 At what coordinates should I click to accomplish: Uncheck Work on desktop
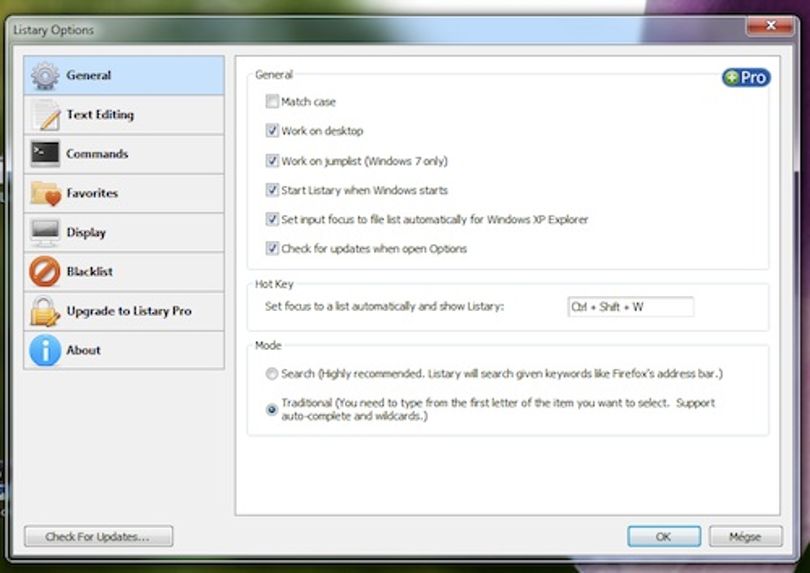(x=272, y=131)
